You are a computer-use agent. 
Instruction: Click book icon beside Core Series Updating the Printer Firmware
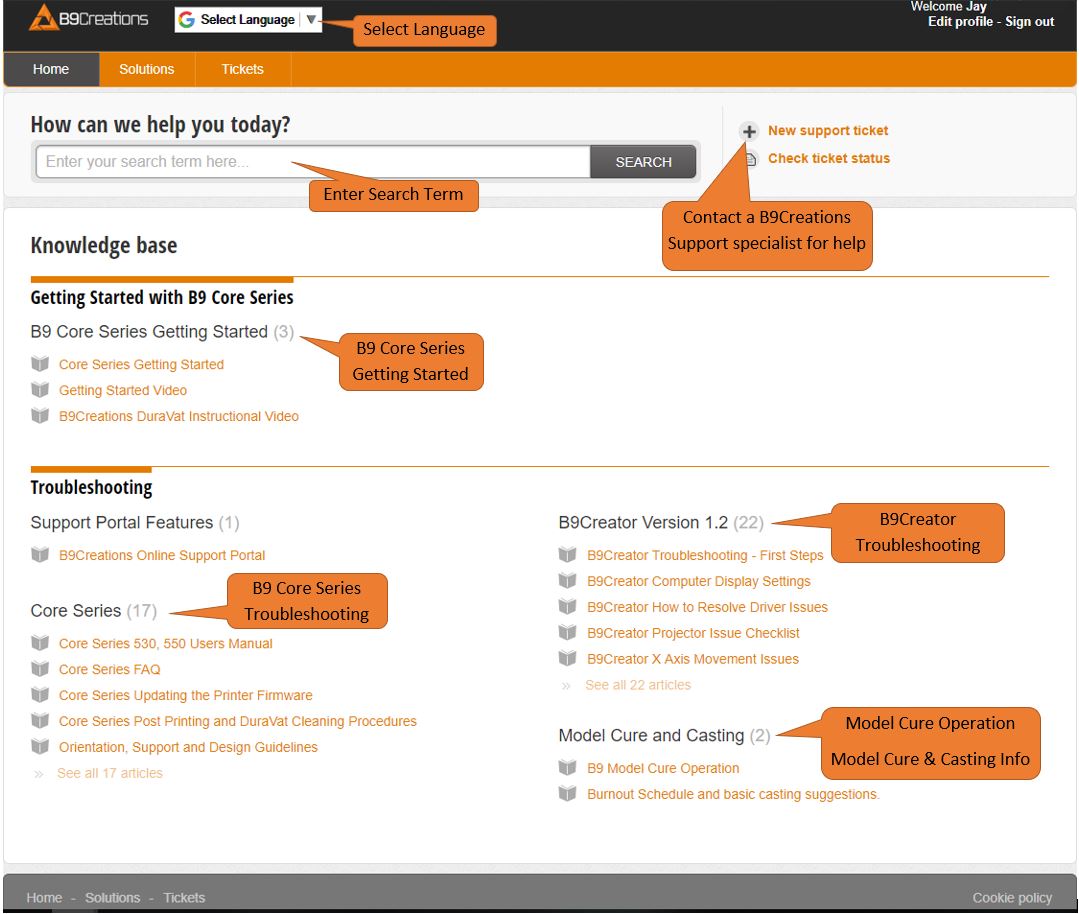(41, 694)
